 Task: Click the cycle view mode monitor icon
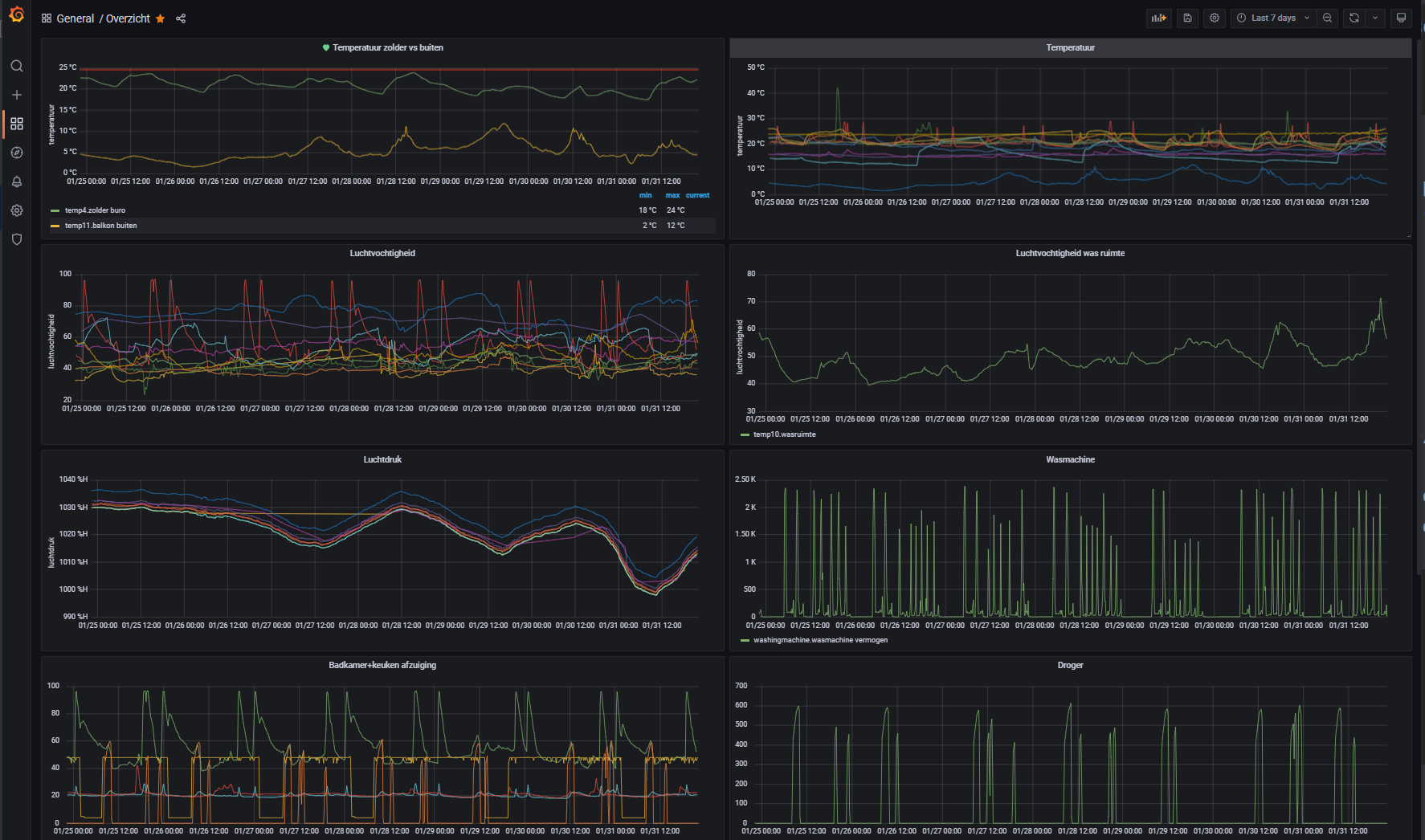1401,18
